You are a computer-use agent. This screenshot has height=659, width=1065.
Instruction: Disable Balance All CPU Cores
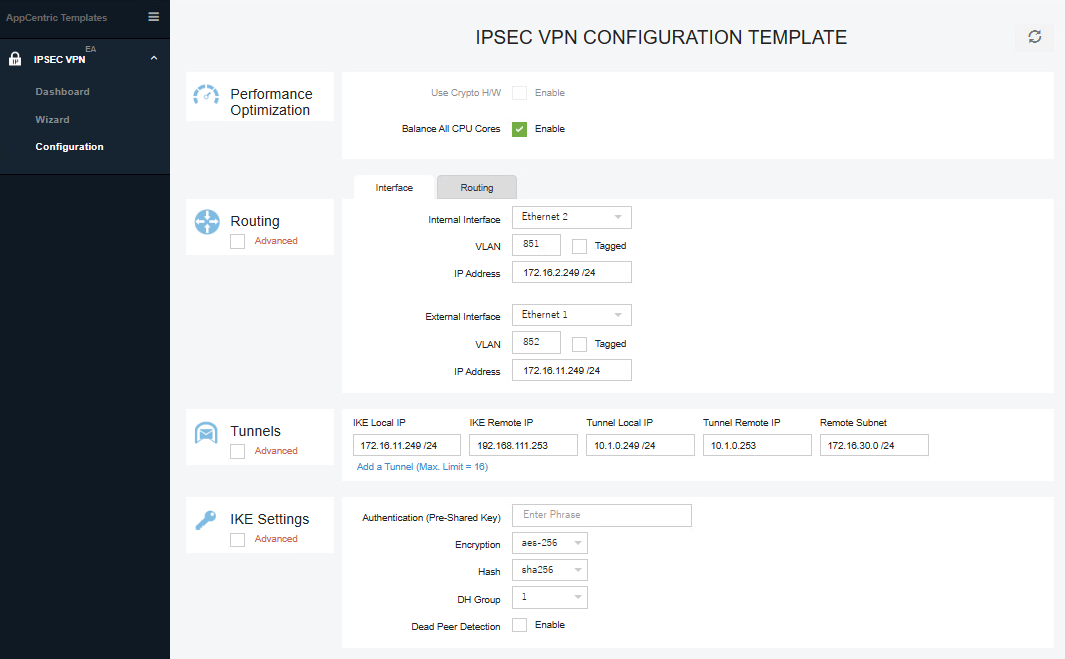[x=519, y=128]
